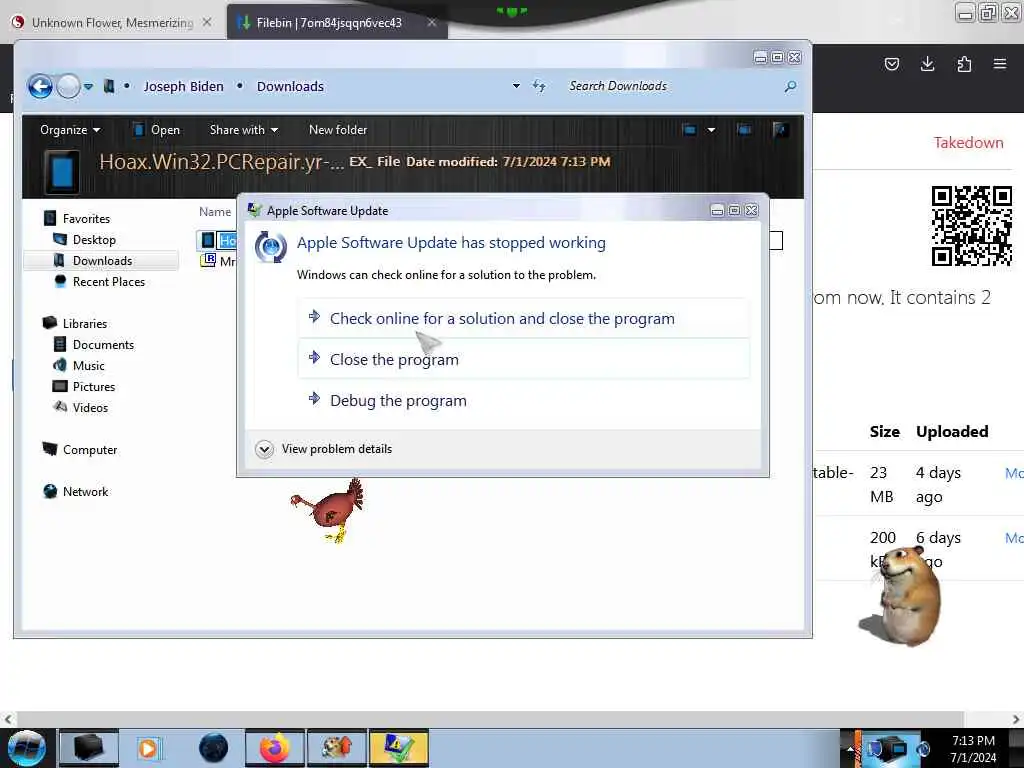Click New folder in the toolbar
This screenshot has height=768, width=1024.
(338, 129)
